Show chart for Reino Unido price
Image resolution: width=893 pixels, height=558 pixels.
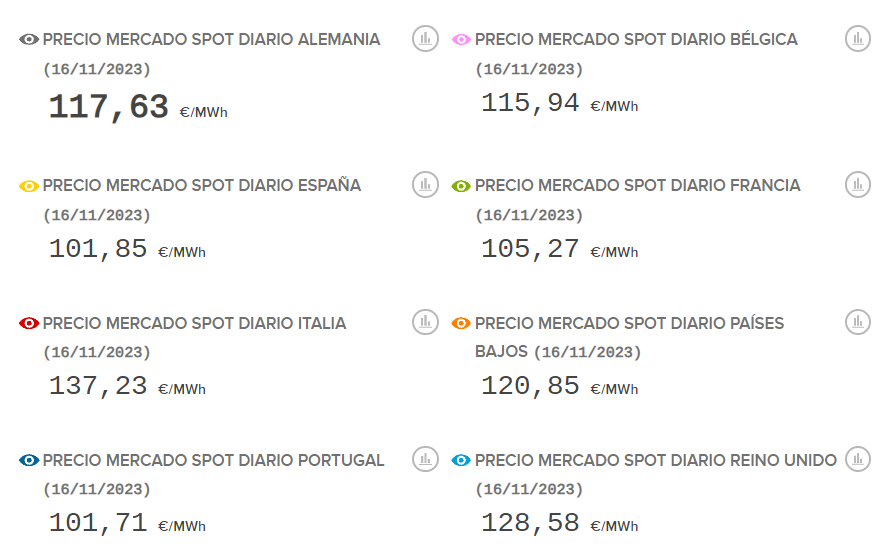[857, 459]
